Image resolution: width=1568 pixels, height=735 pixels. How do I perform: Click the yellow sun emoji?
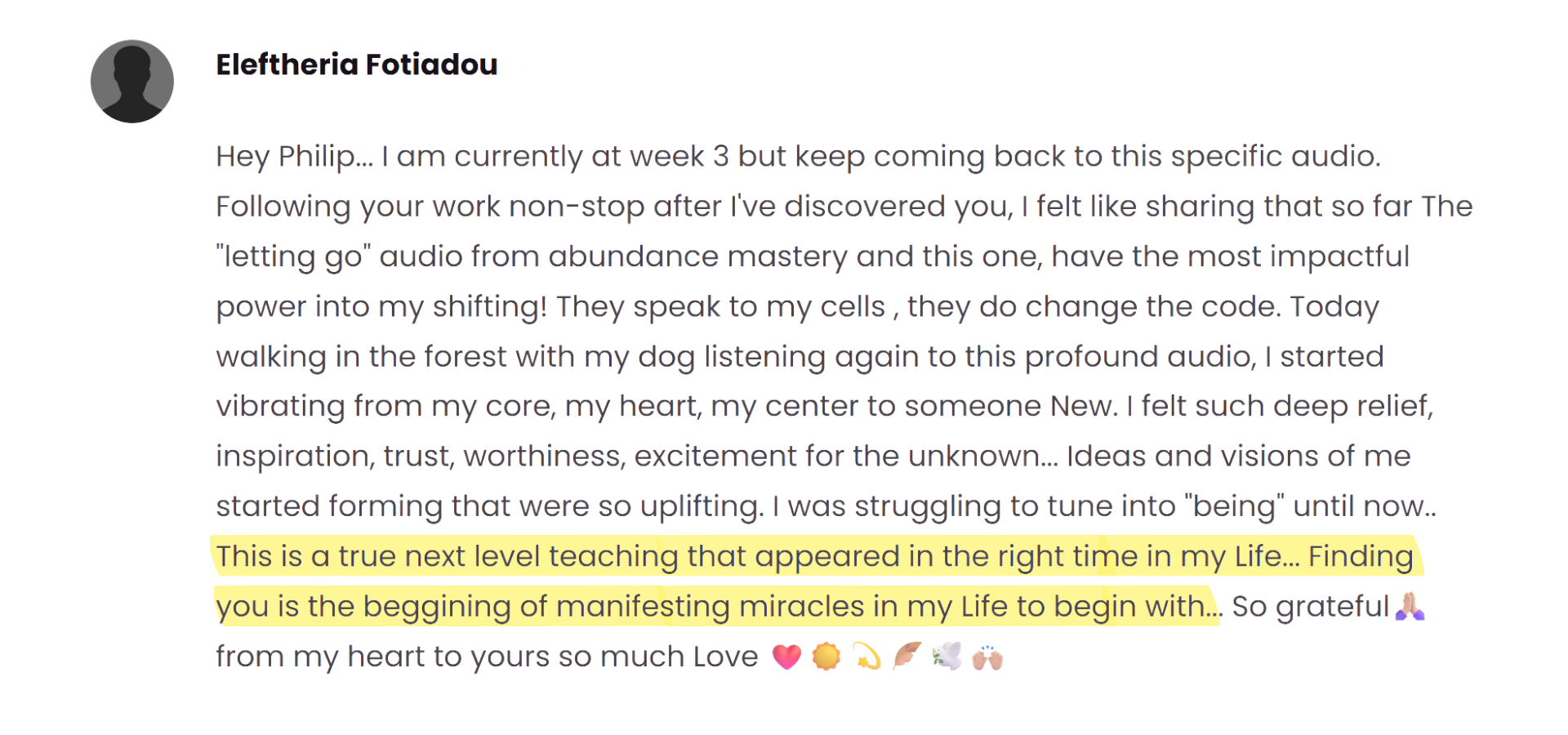pos(826,657)
